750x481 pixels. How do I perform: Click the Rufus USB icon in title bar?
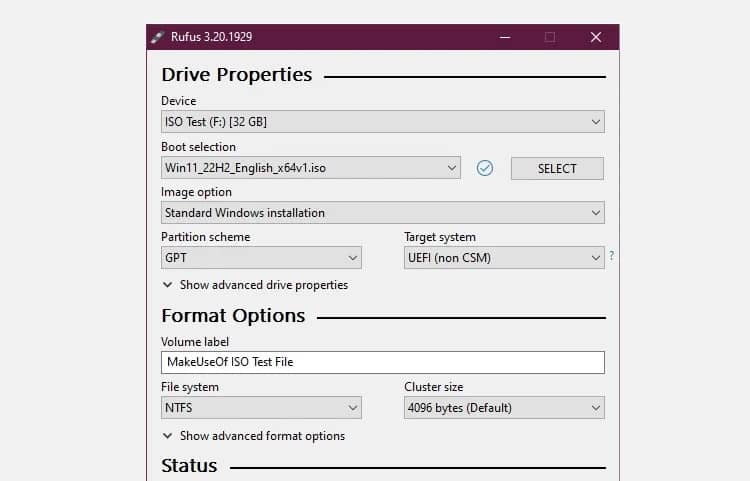coord(157,37)
